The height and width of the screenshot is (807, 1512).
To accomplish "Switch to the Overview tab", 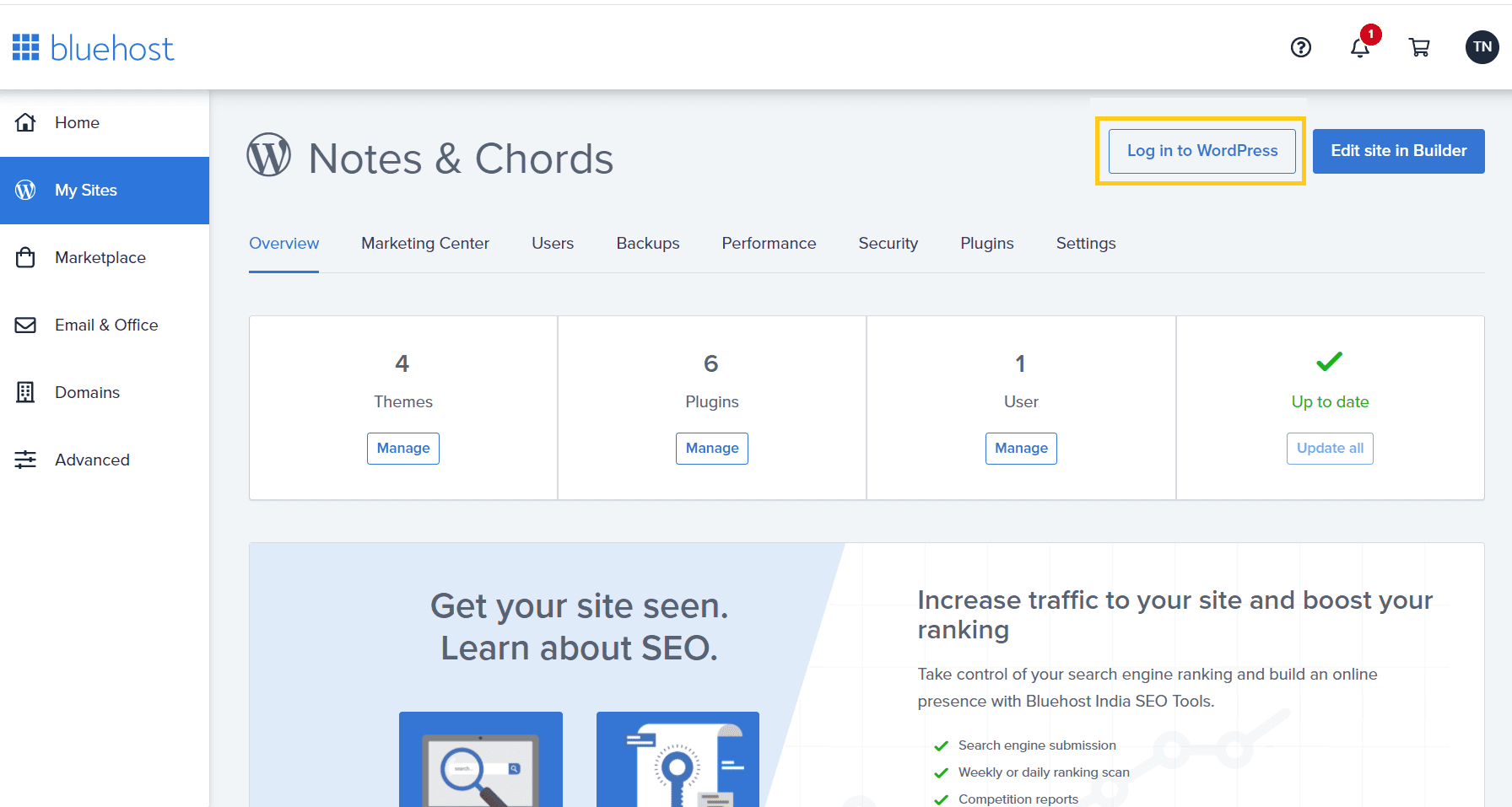I will [283, 243].
